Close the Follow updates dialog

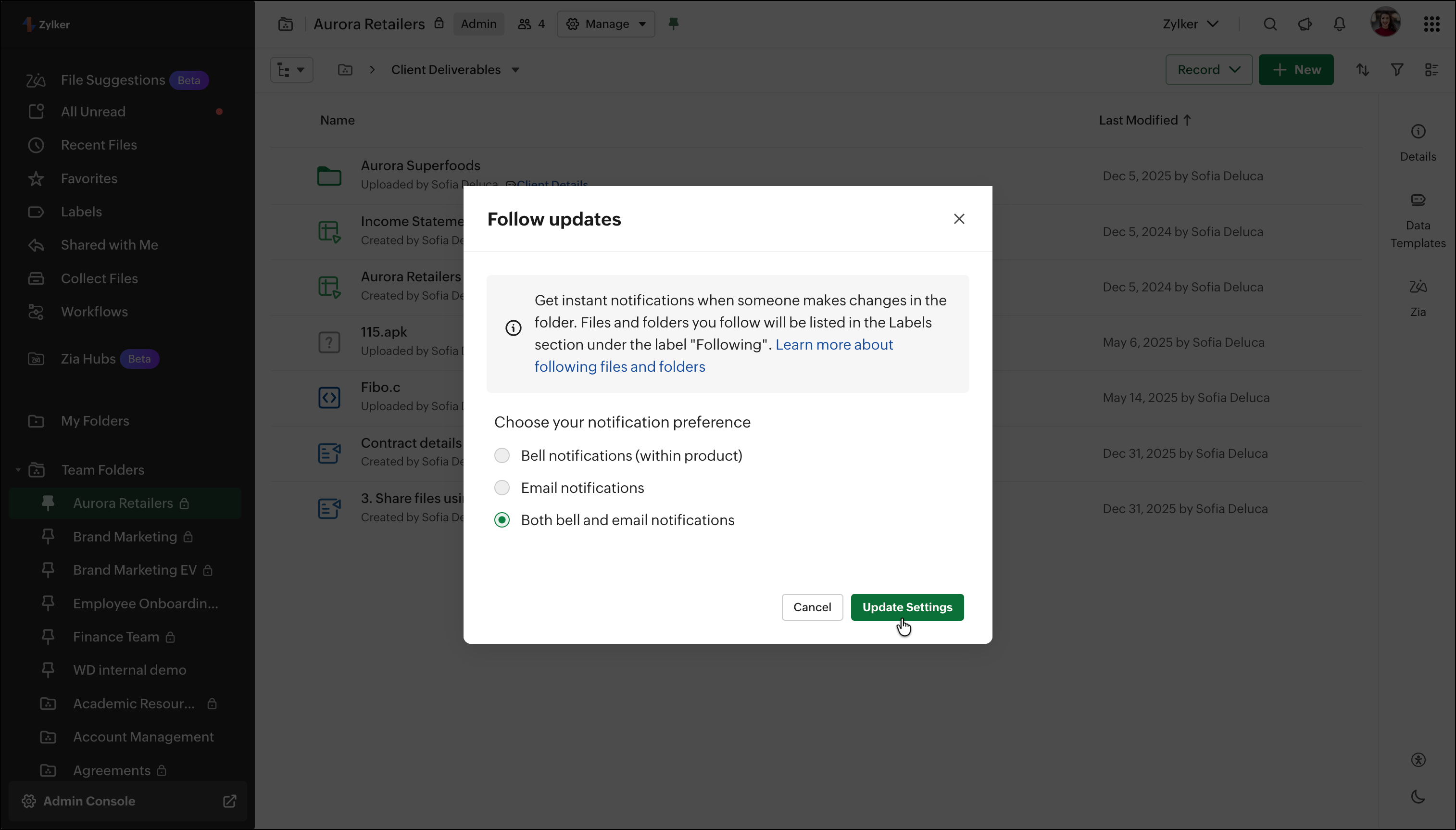[959, 219]
